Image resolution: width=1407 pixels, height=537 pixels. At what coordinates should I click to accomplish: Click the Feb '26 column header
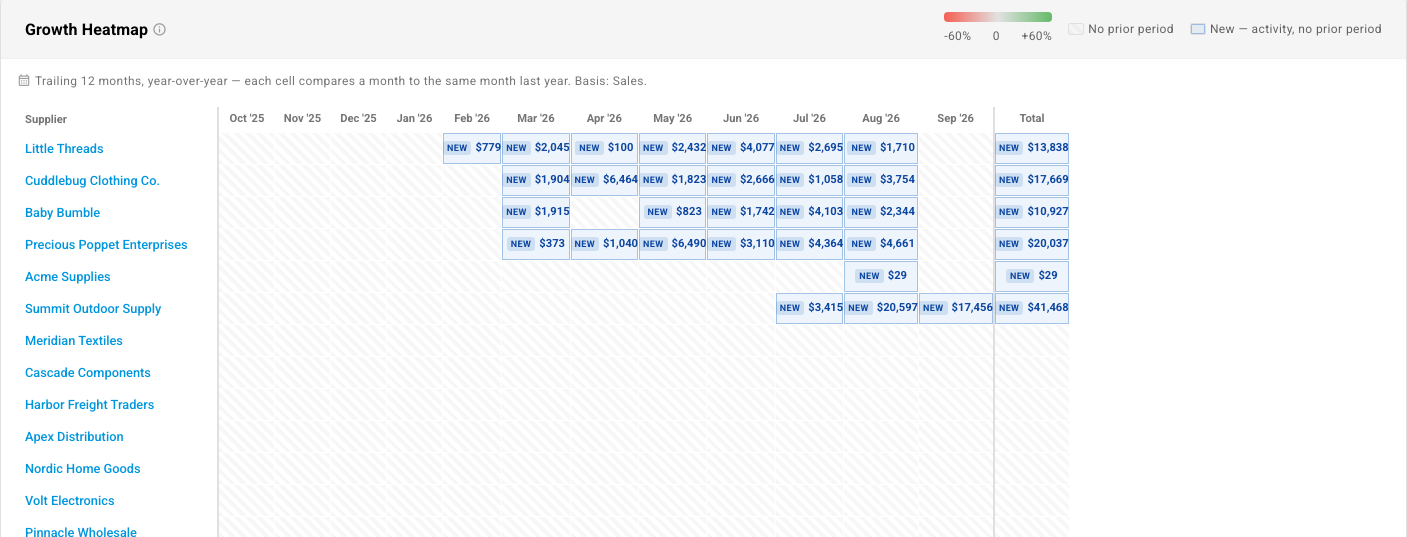(472, 118)
